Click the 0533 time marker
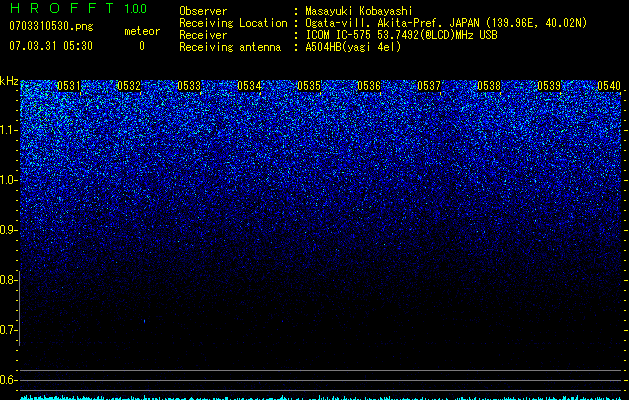This screenshot has height=400, width=629. point(189,85)
